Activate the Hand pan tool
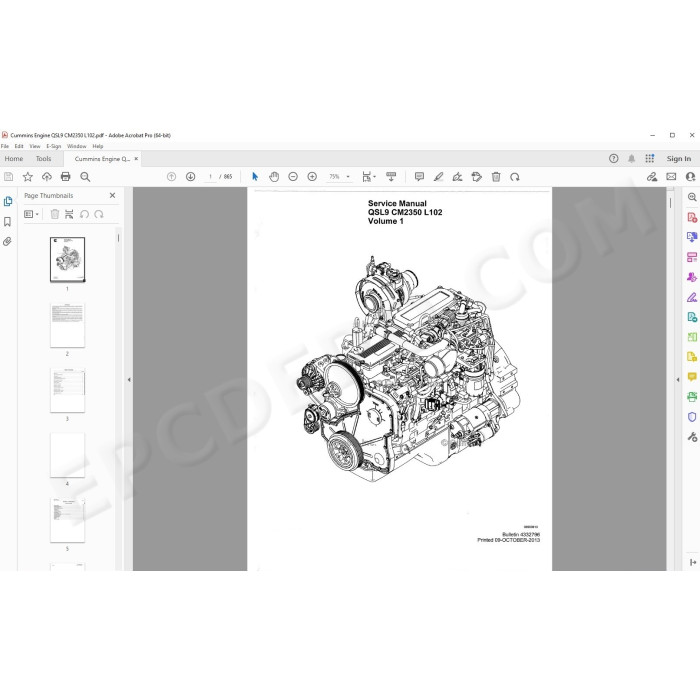The width and height of the screenshot is (700, 700). (x=274, y=177)
